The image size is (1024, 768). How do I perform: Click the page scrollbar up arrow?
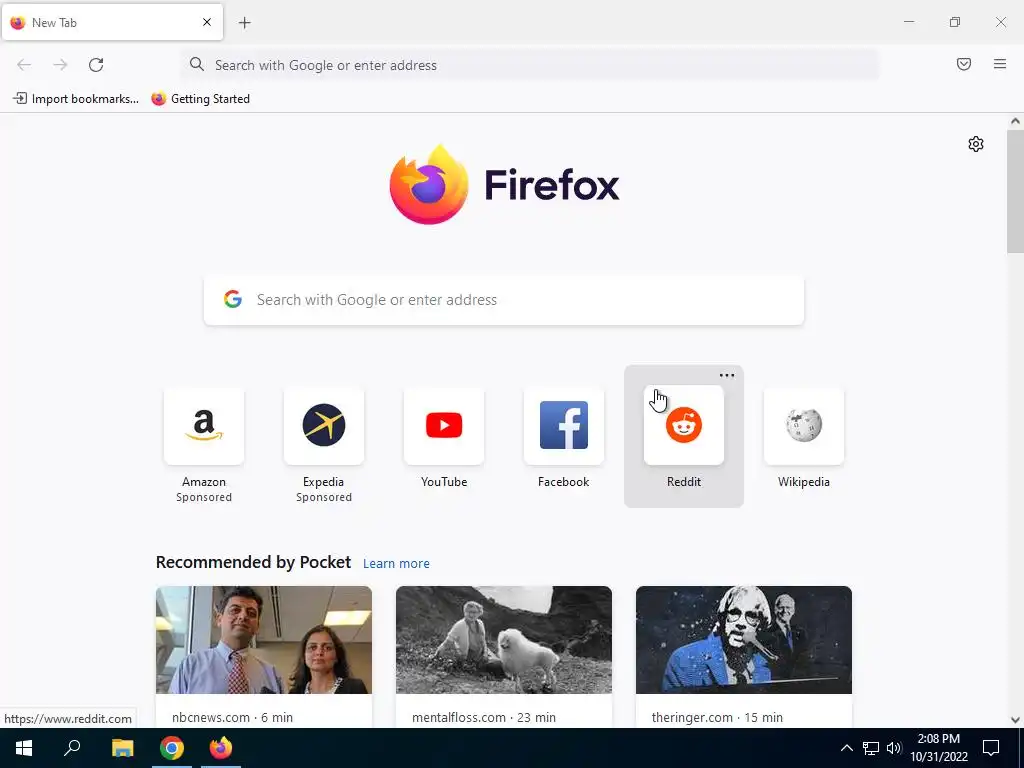[x=1015, y=121]
